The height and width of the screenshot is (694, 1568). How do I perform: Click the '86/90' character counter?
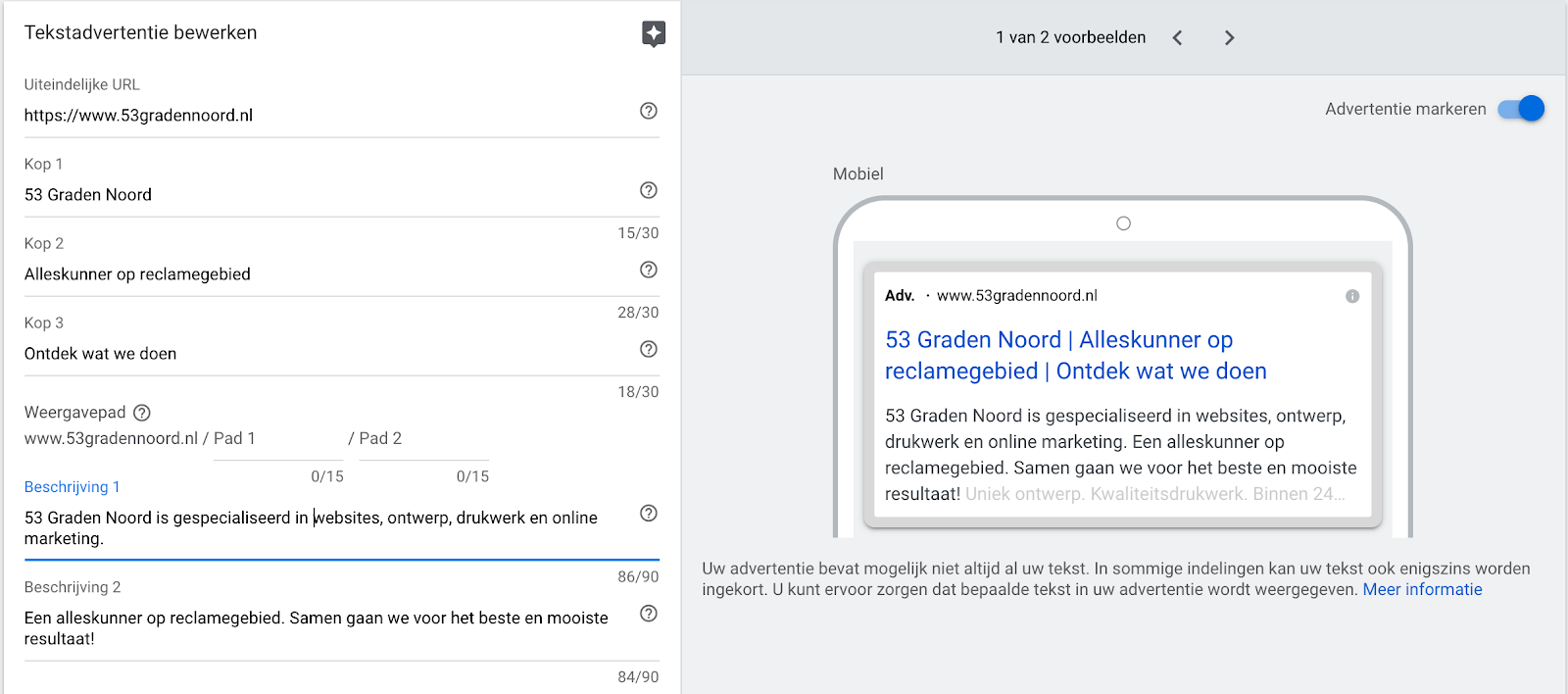point(638,576)
